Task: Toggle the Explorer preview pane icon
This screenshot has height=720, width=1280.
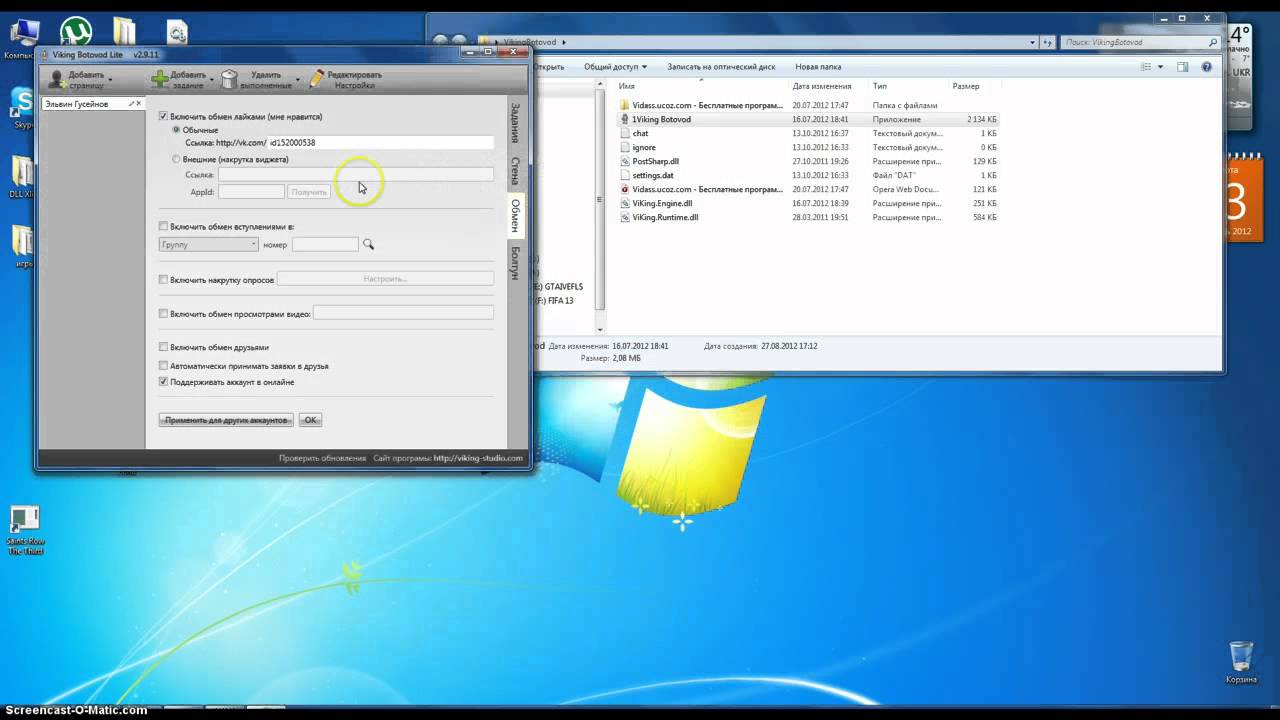Action: point(1182,67)
